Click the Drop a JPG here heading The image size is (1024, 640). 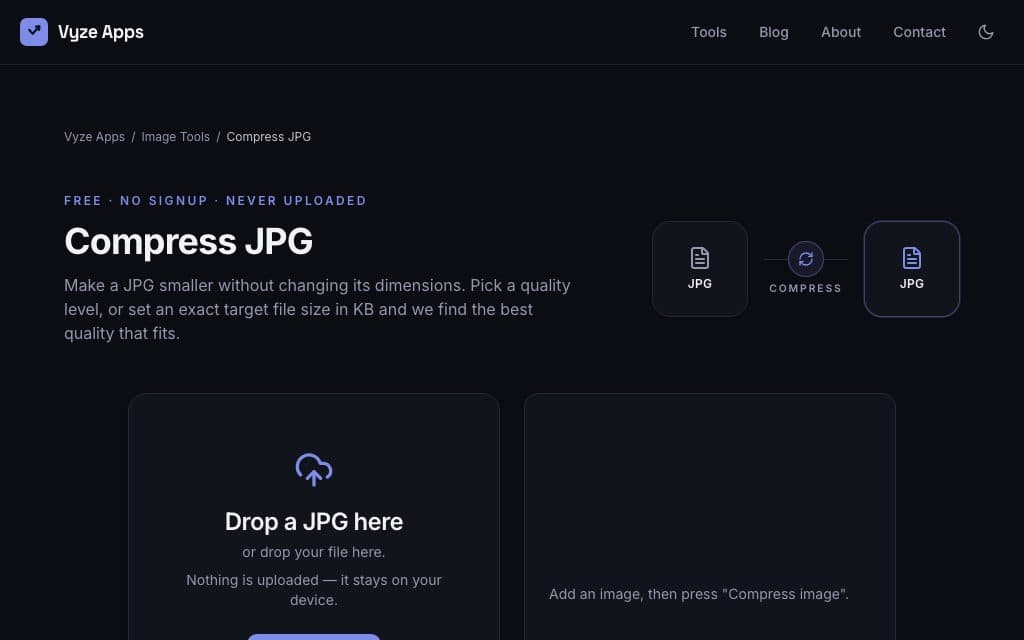click(x=313, y=522)
